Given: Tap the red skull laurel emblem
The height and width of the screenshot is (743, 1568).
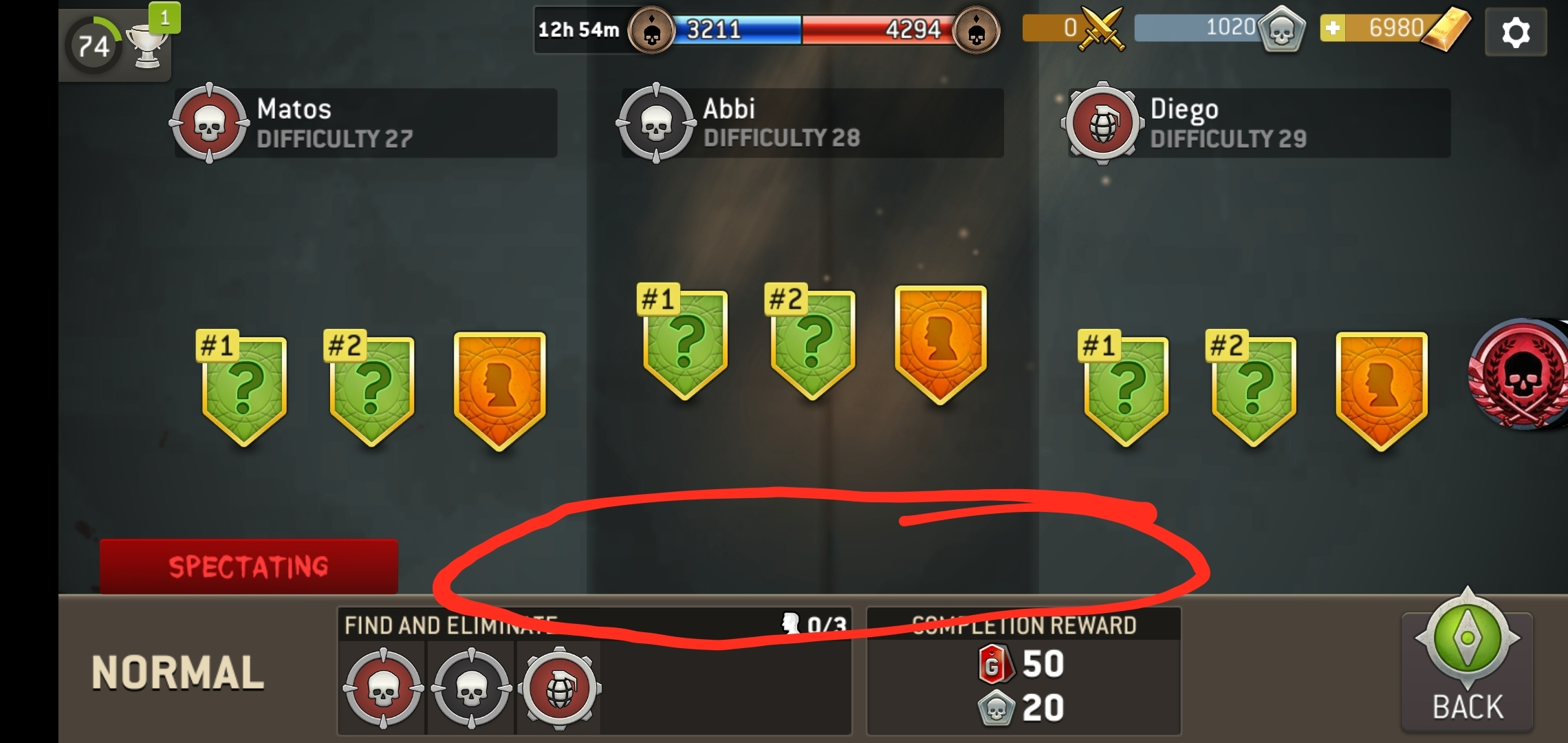Looking at the screenshot, I should (x=1520, y=374).
